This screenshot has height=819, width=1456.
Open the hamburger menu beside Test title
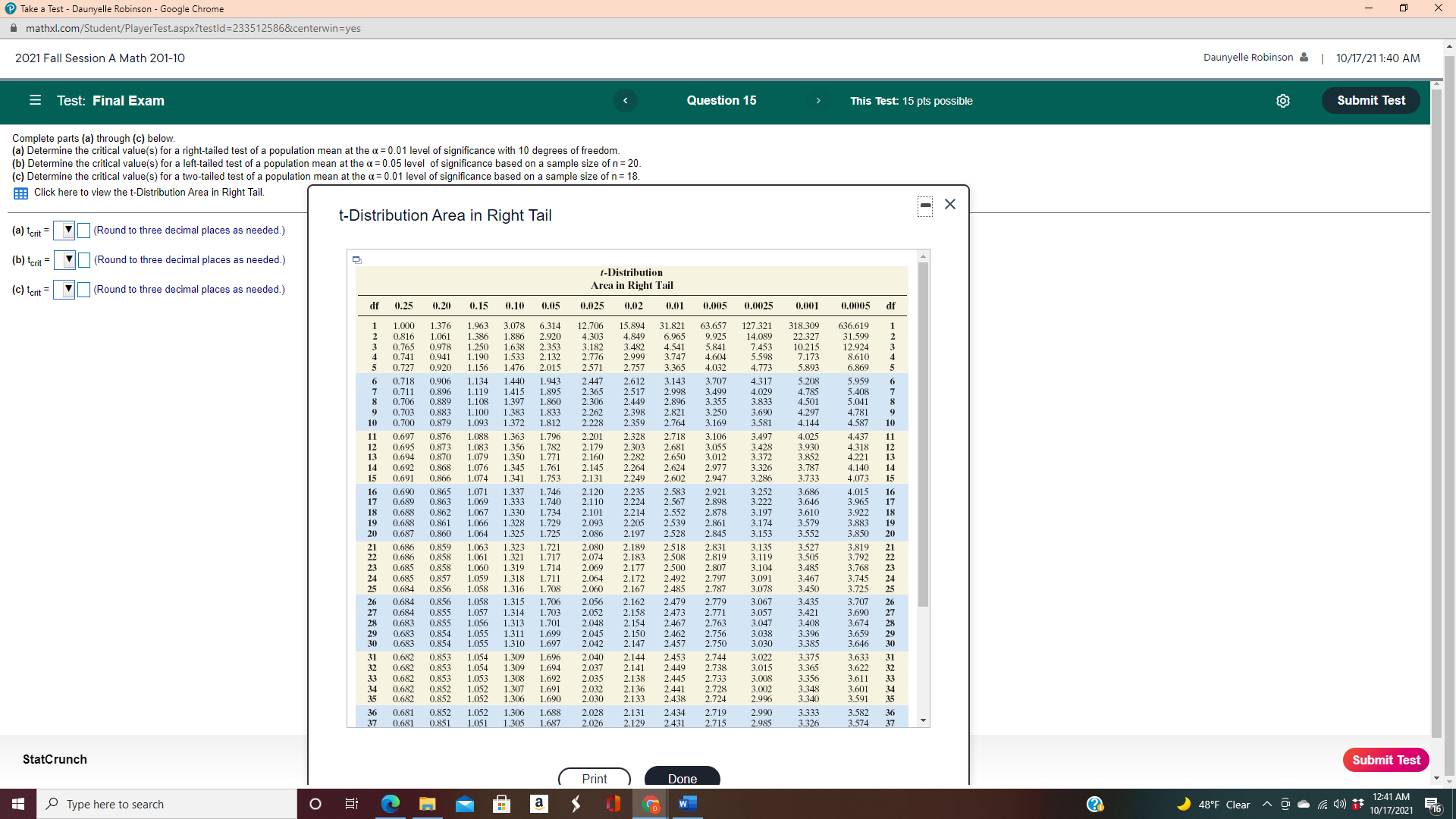coord(35,100)
